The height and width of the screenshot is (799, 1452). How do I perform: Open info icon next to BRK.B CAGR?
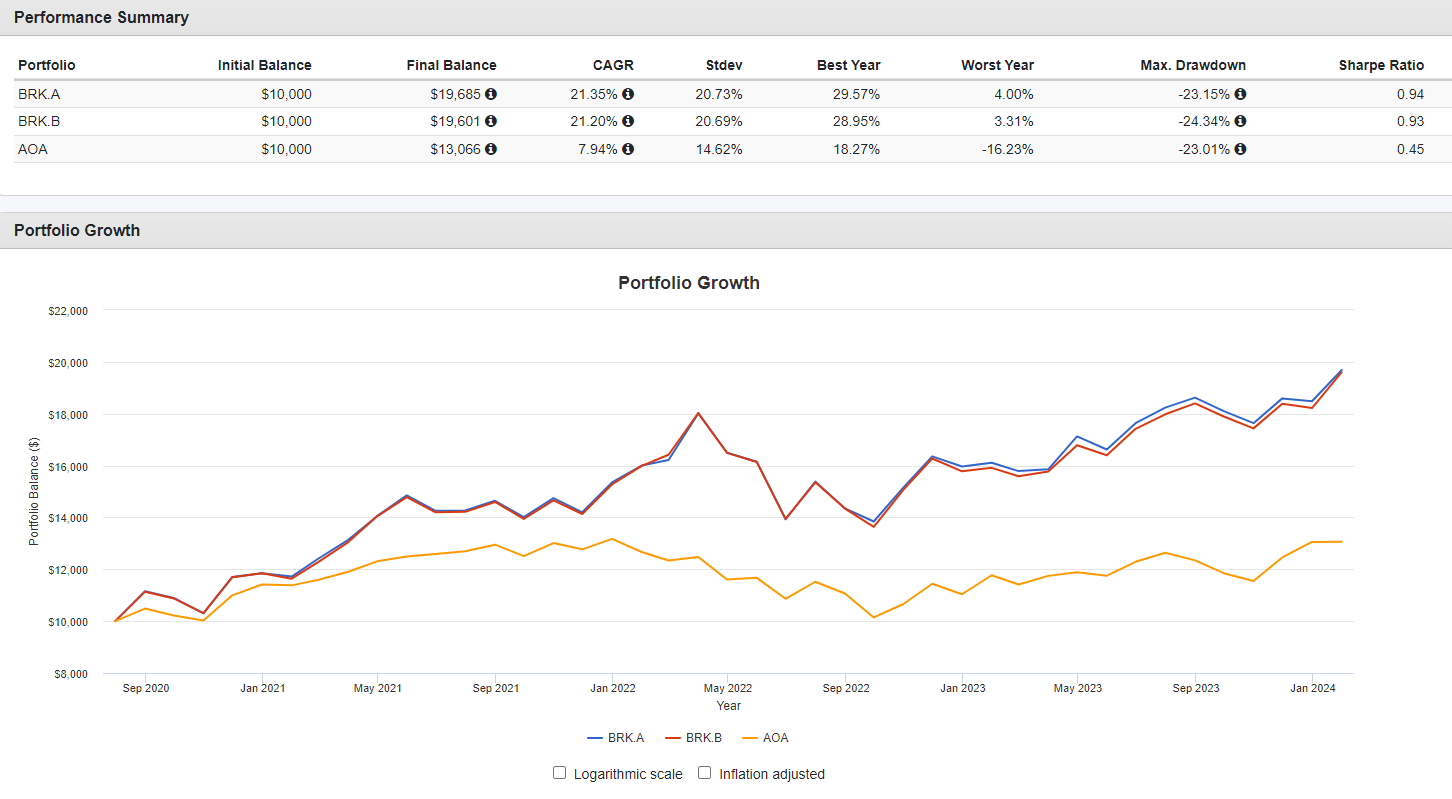tap(628, 121)
